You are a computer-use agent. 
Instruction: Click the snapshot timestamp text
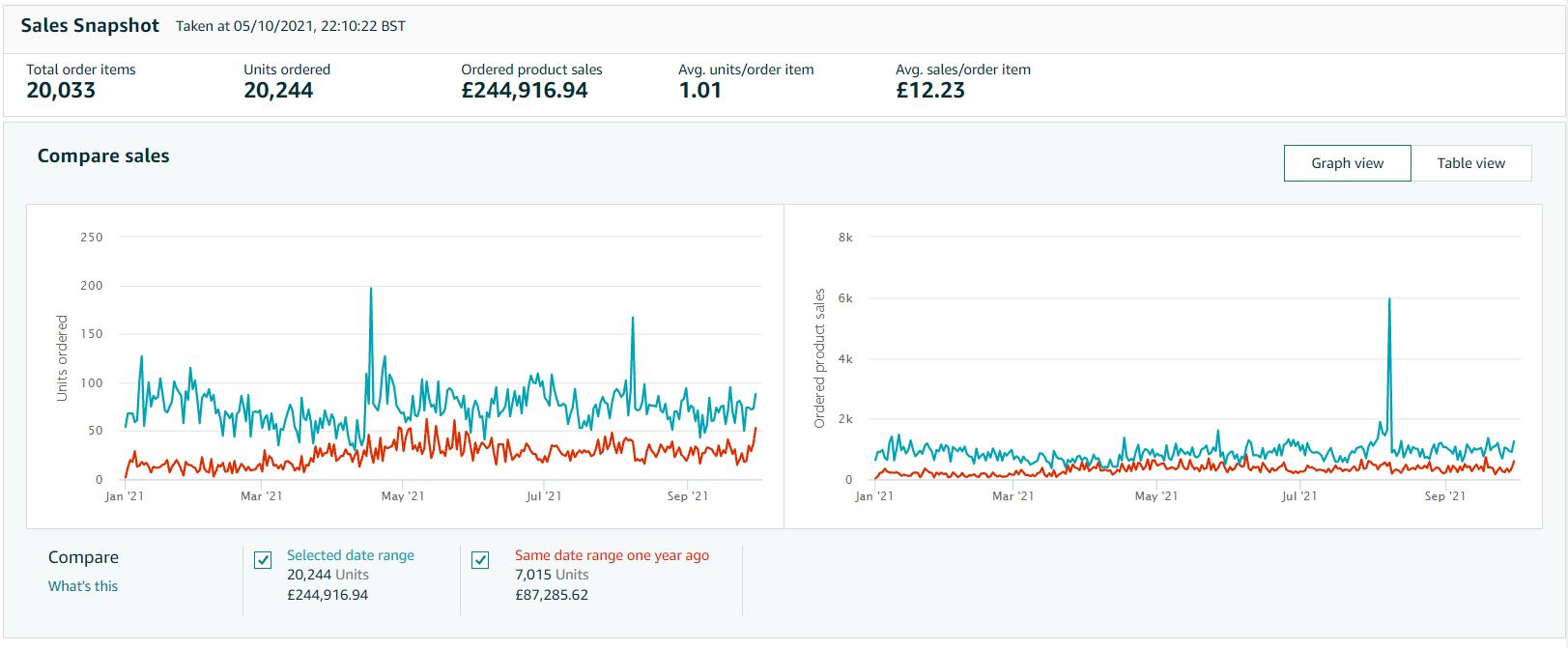291,26
